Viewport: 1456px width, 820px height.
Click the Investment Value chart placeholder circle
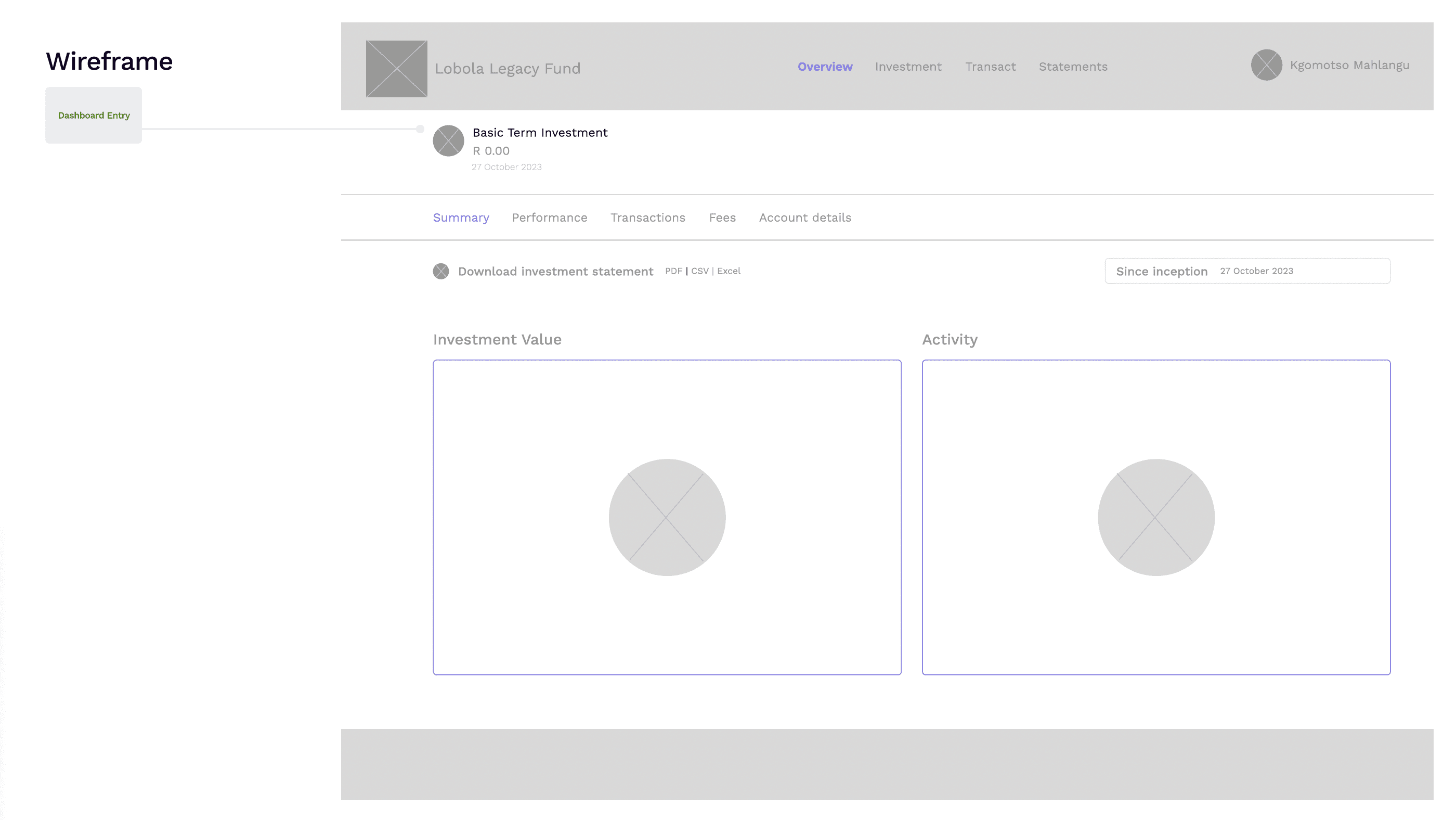(667, 517)
